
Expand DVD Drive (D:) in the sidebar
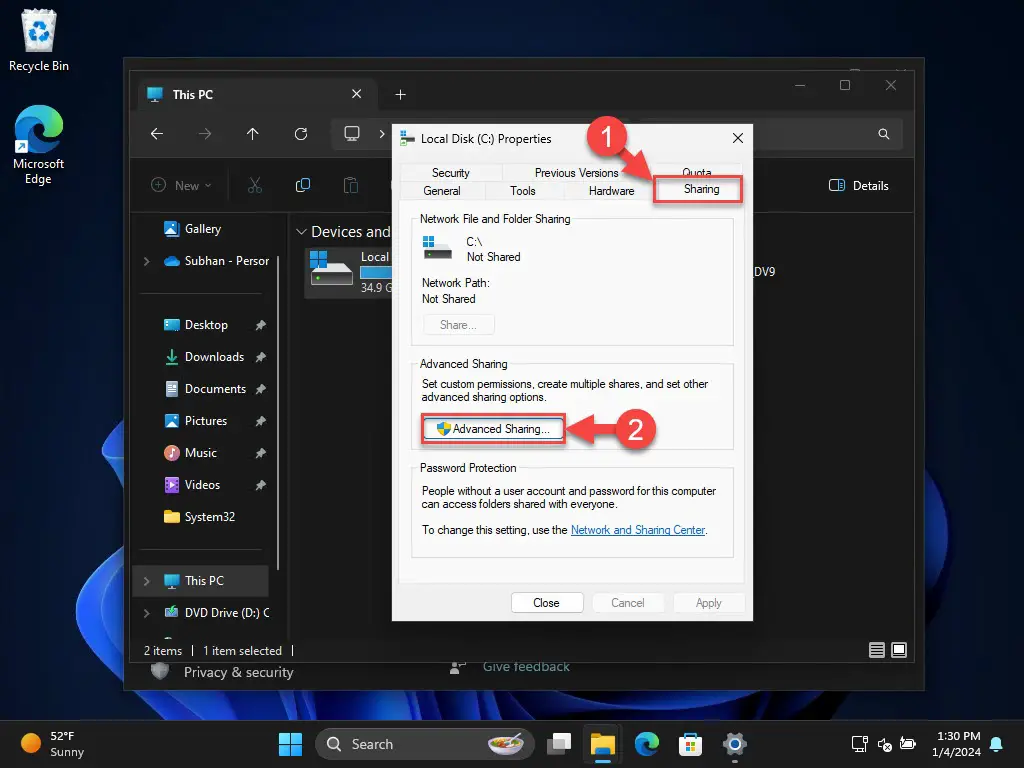146,613
